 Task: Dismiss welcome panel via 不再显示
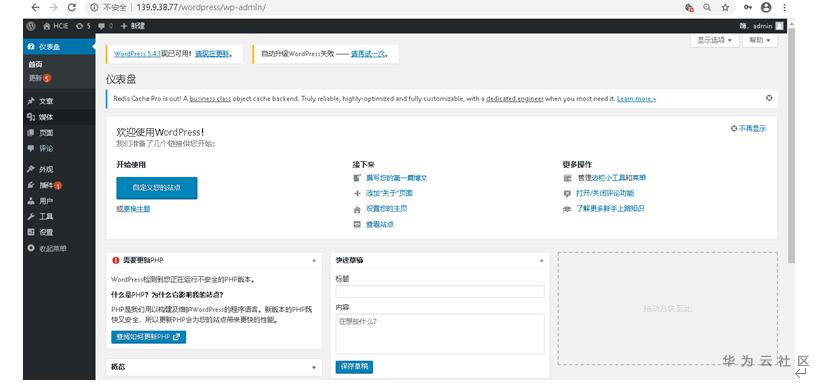(x=748, y=128)
